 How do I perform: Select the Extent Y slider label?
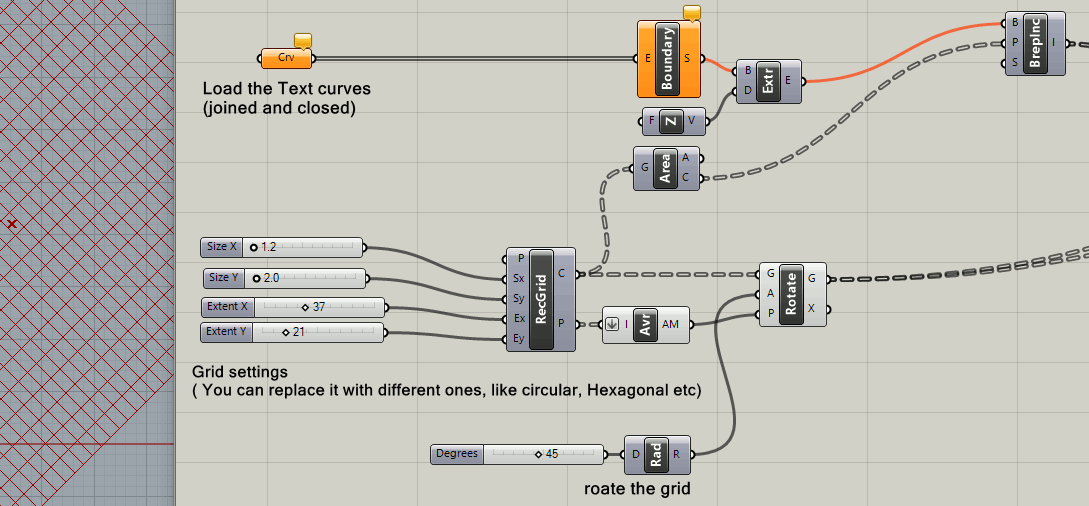[x=226, y=332]
